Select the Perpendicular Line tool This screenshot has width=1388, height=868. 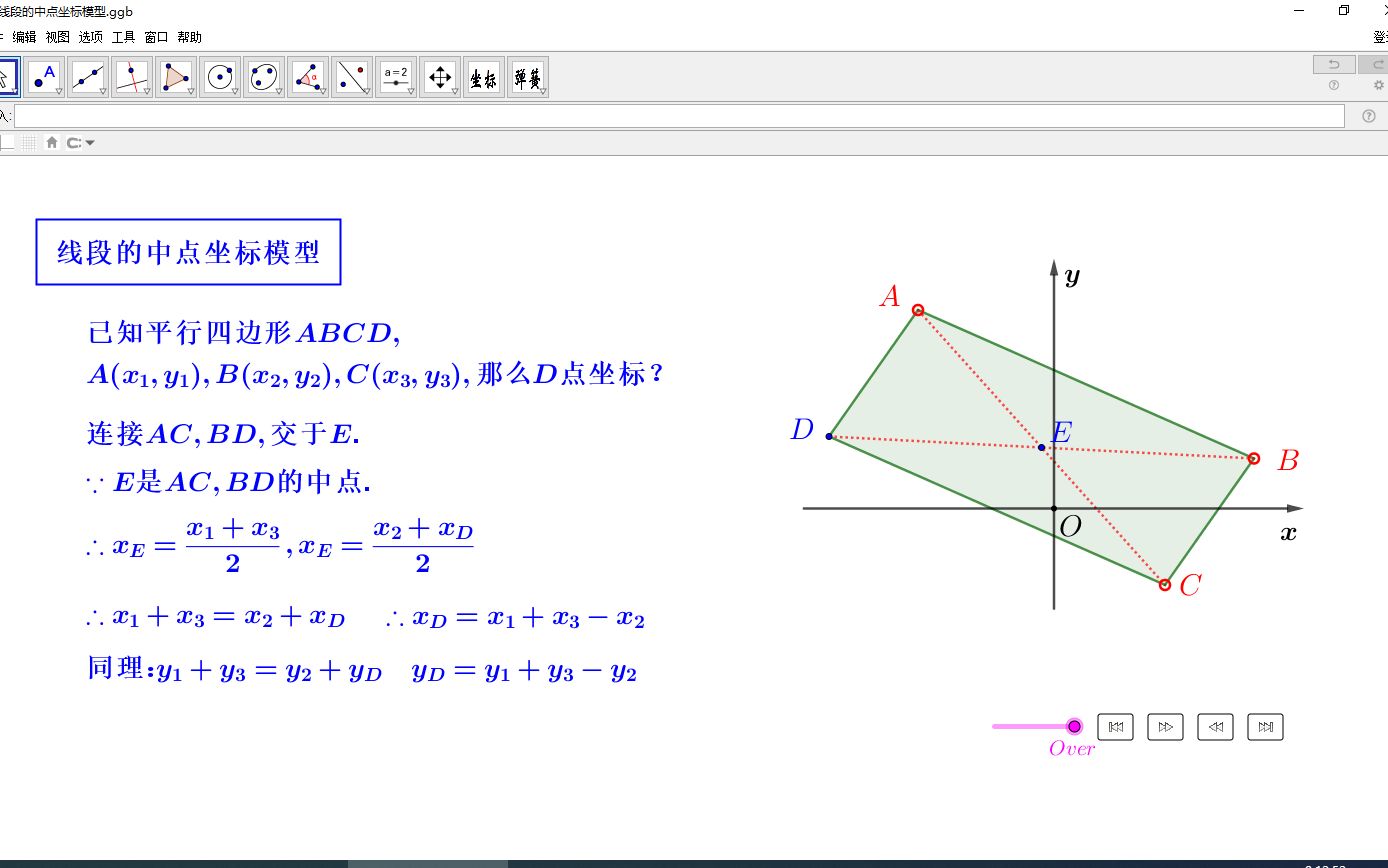[x=132, y=77]
